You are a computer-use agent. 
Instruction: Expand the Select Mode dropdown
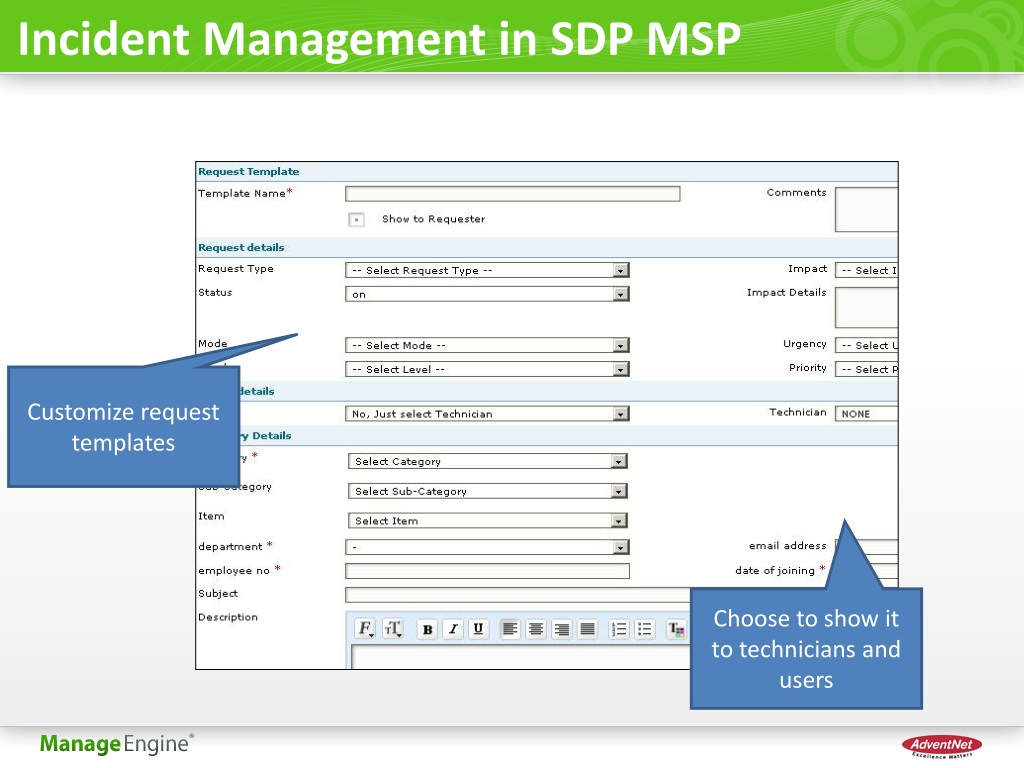pyautogui.click(x=487, y=345)
